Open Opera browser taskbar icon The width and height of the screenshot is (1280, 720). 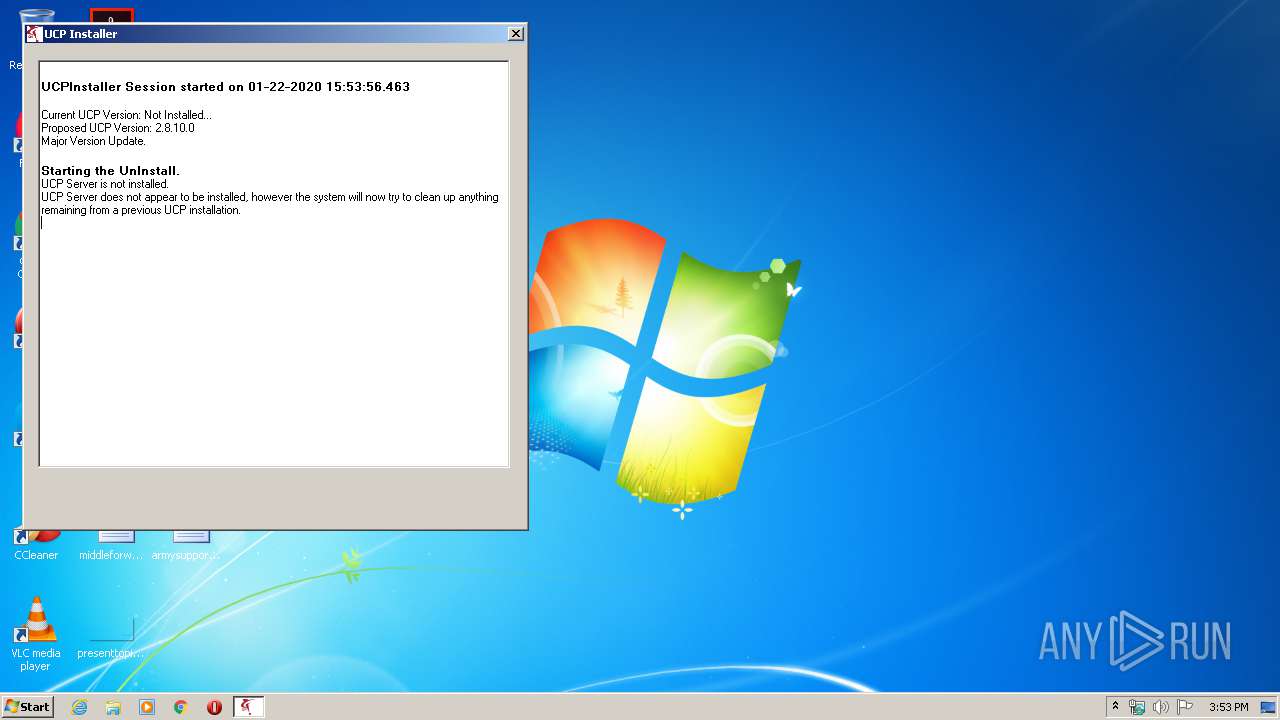tap(214, 707)
